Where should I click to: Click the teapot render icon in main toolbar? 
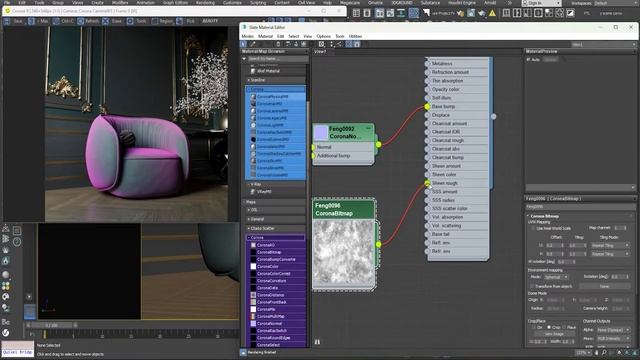(482, 13)
